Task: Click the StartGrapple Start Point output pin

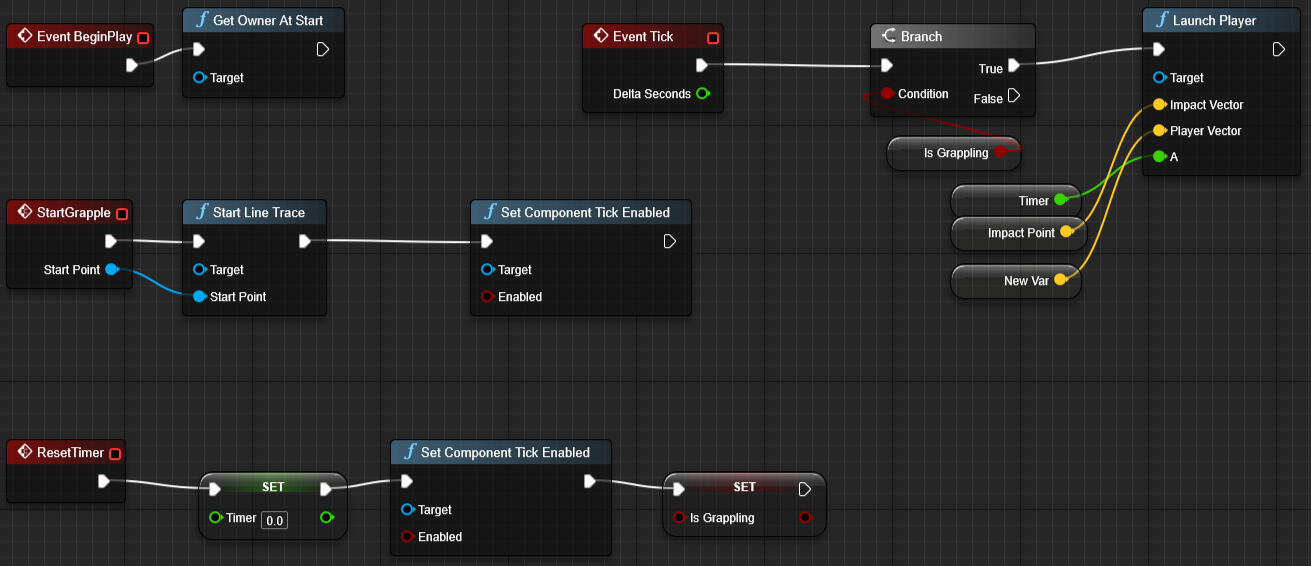Action: (112, 270)
